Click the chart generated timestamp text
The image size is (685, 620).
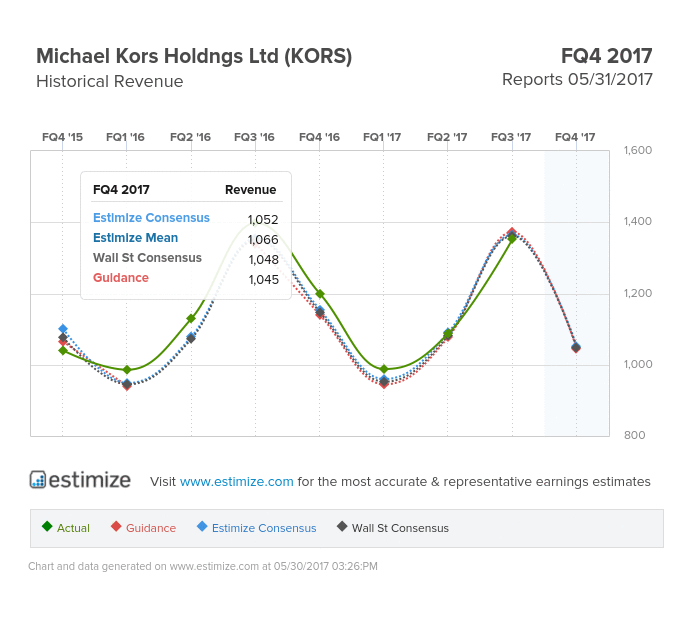coord(203,566)
